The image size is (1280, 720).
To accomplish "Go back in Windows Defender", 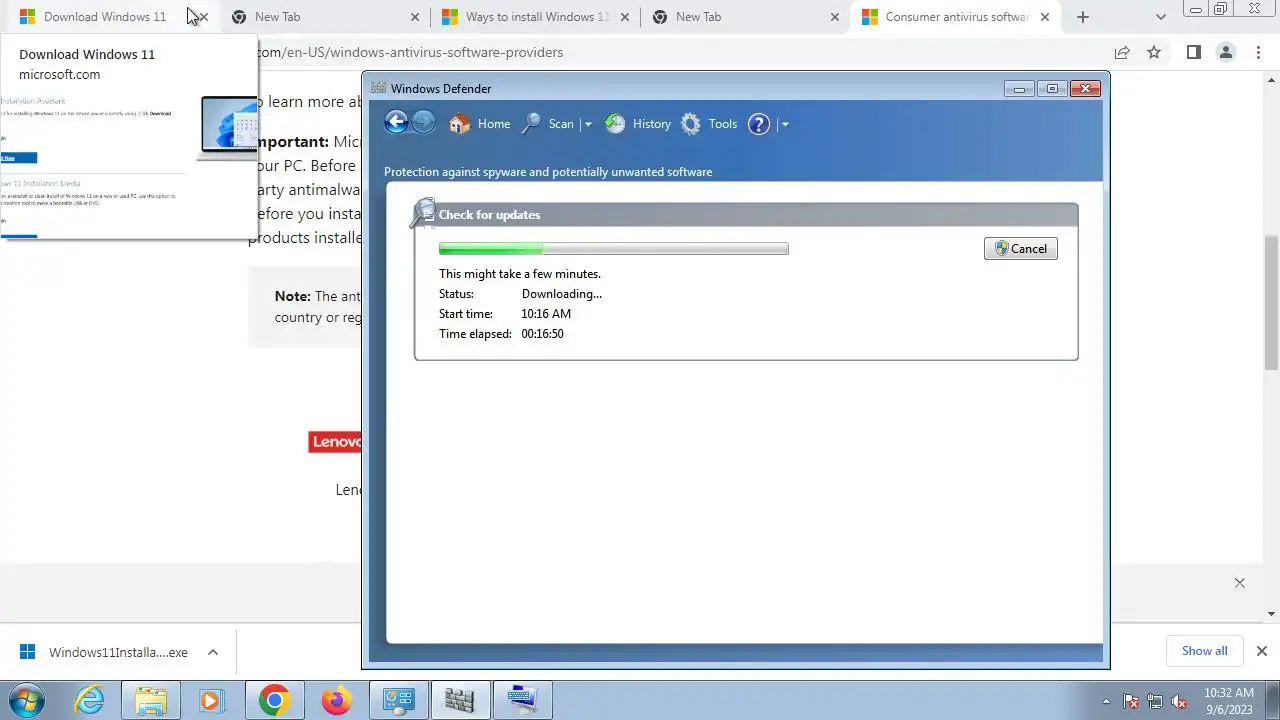I will (396, 122).
